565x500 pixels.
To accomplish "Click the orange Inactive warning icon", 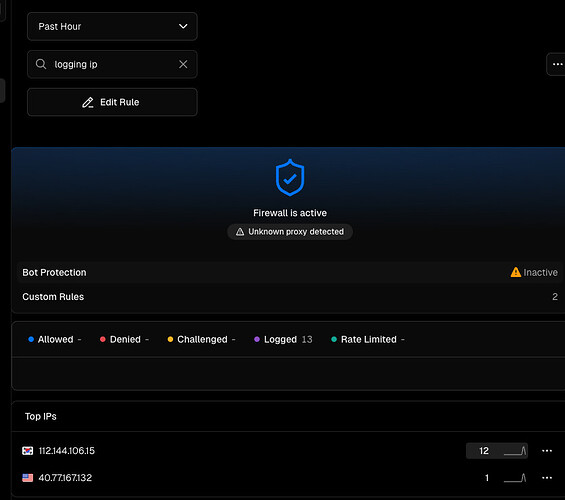I will (x=516, y=272).
